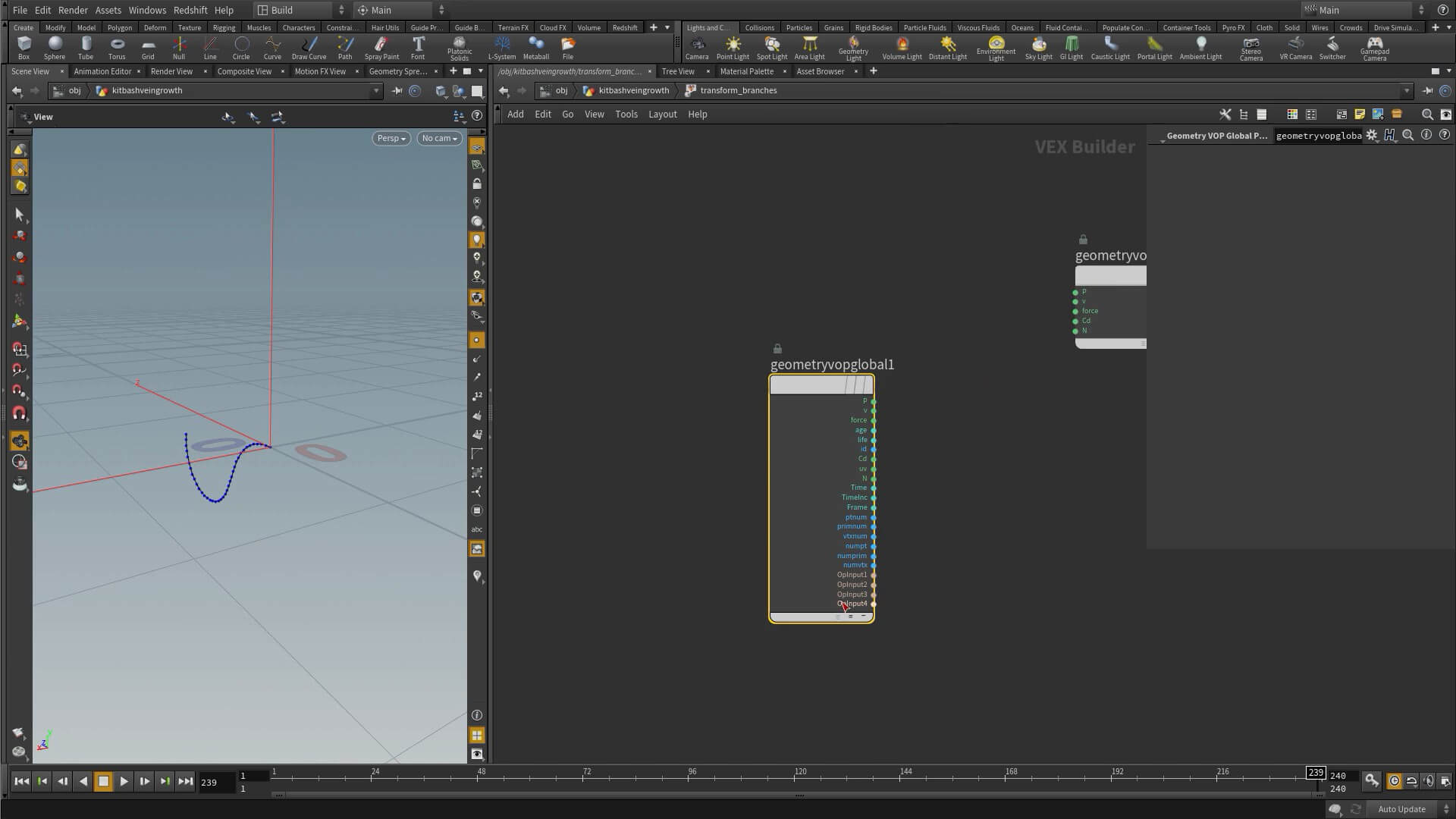Click the Auto Update button
This screenshot has height=819, width=1456.
(1401, 809)
